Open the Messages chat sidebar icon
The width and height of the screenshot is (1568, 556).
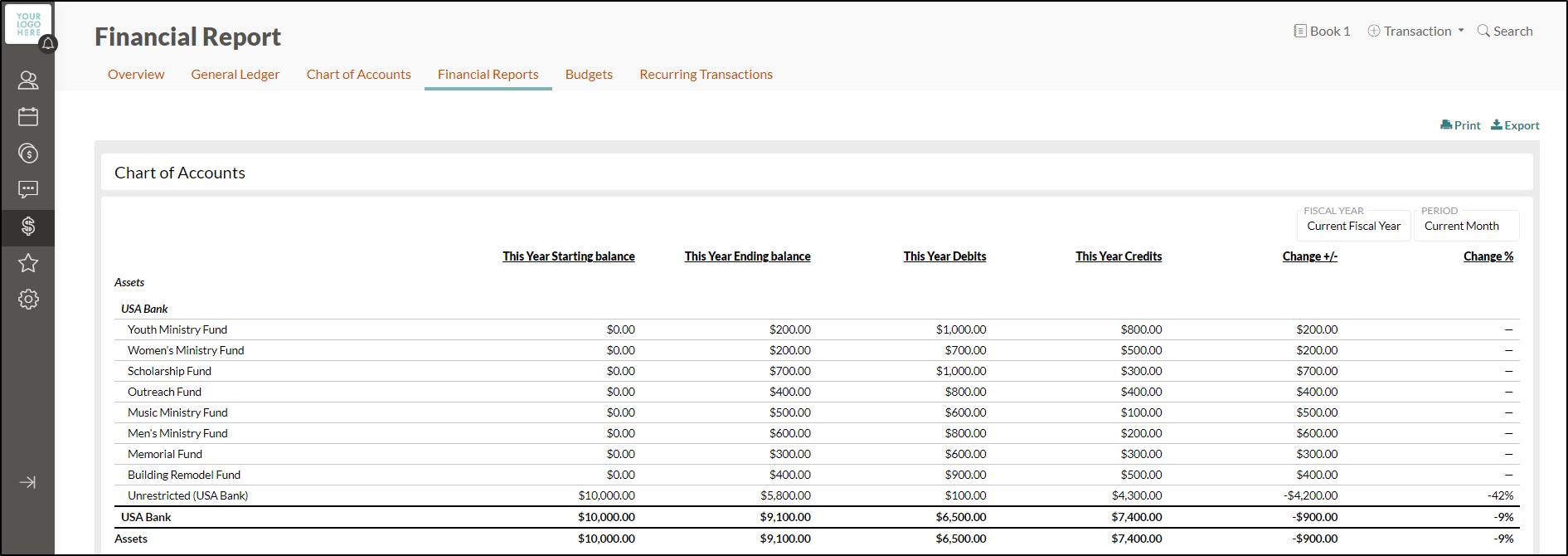coord(28,189)
